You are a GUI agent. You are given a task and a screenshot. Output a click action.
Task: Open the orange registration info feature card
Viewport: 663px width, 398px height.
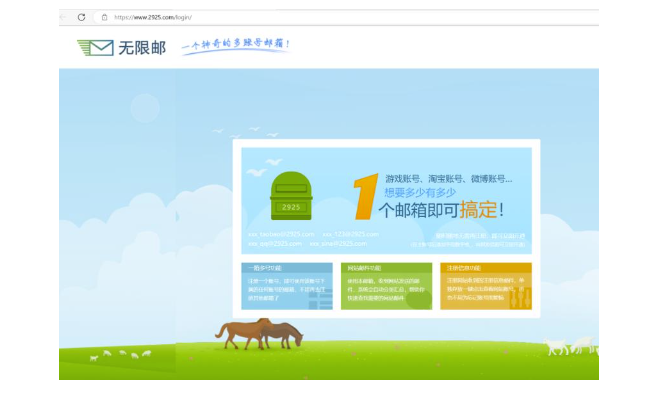[x=486, y=286]
